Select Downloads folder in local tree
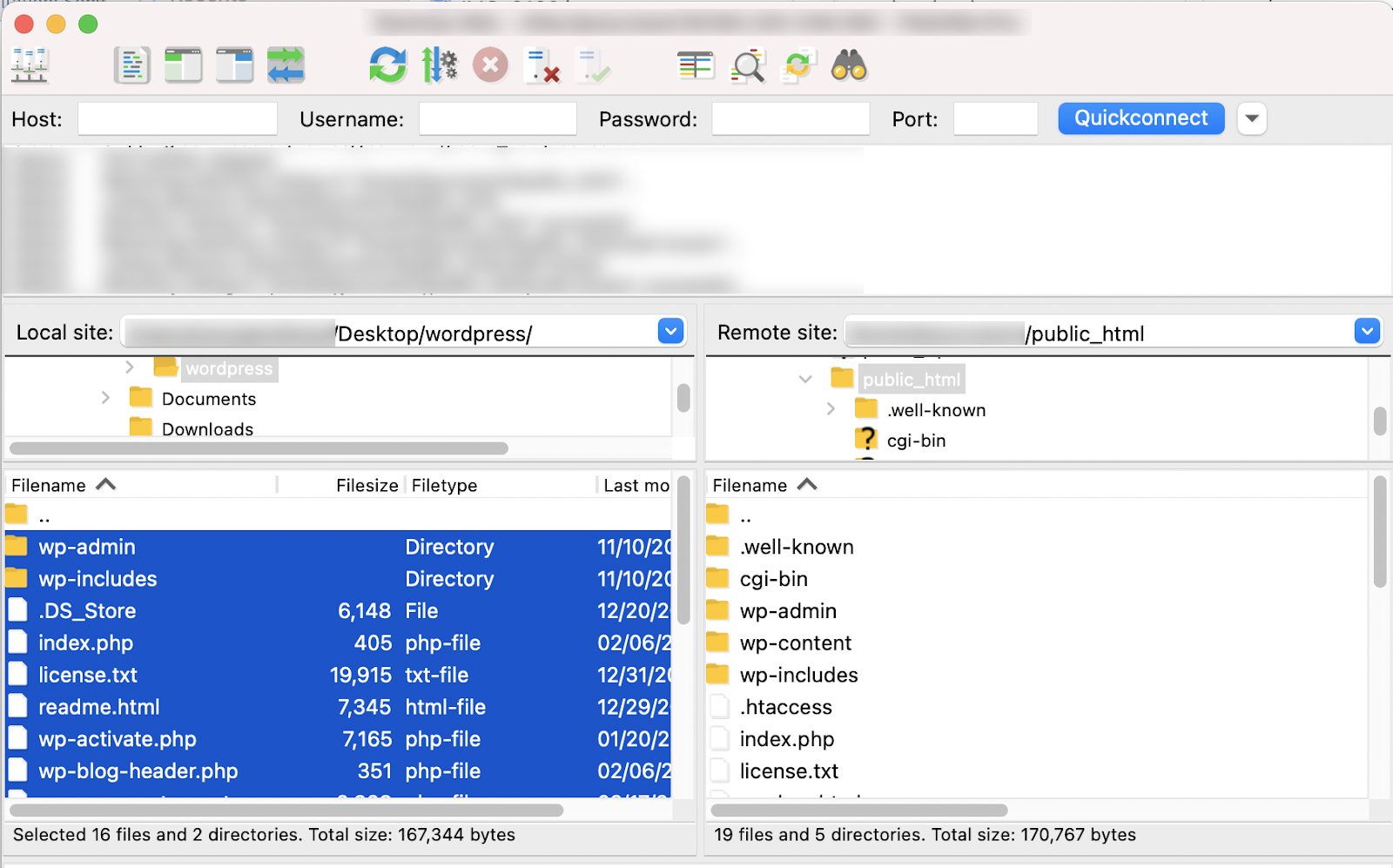 (x=208, y=428)
